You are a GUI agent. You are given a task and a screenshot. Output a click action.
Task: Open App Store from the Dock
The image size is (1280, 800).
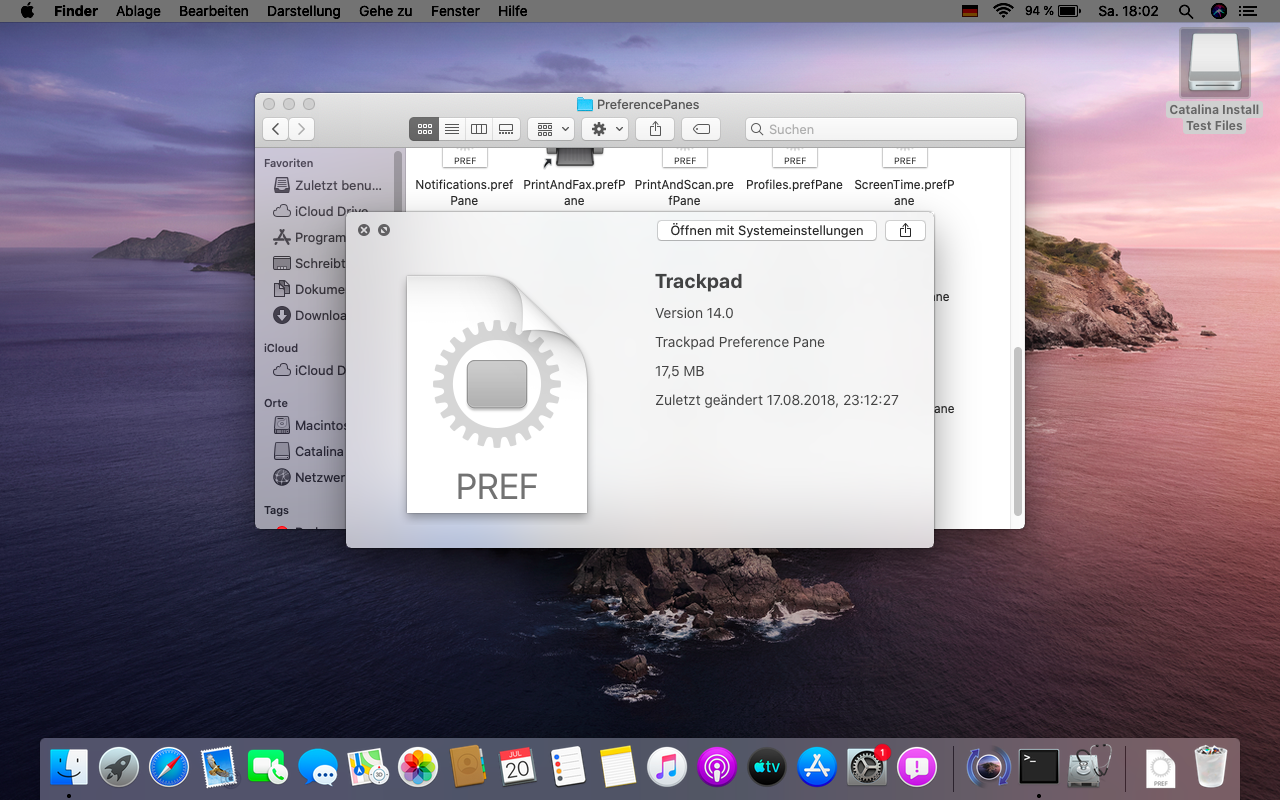[817, 767]
